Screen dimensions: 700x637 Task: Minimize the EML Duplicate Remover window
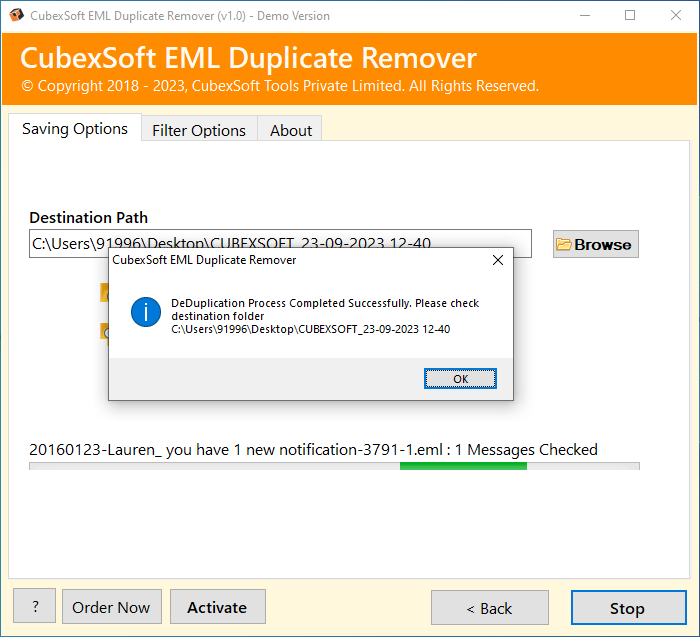tap(585, 16)
